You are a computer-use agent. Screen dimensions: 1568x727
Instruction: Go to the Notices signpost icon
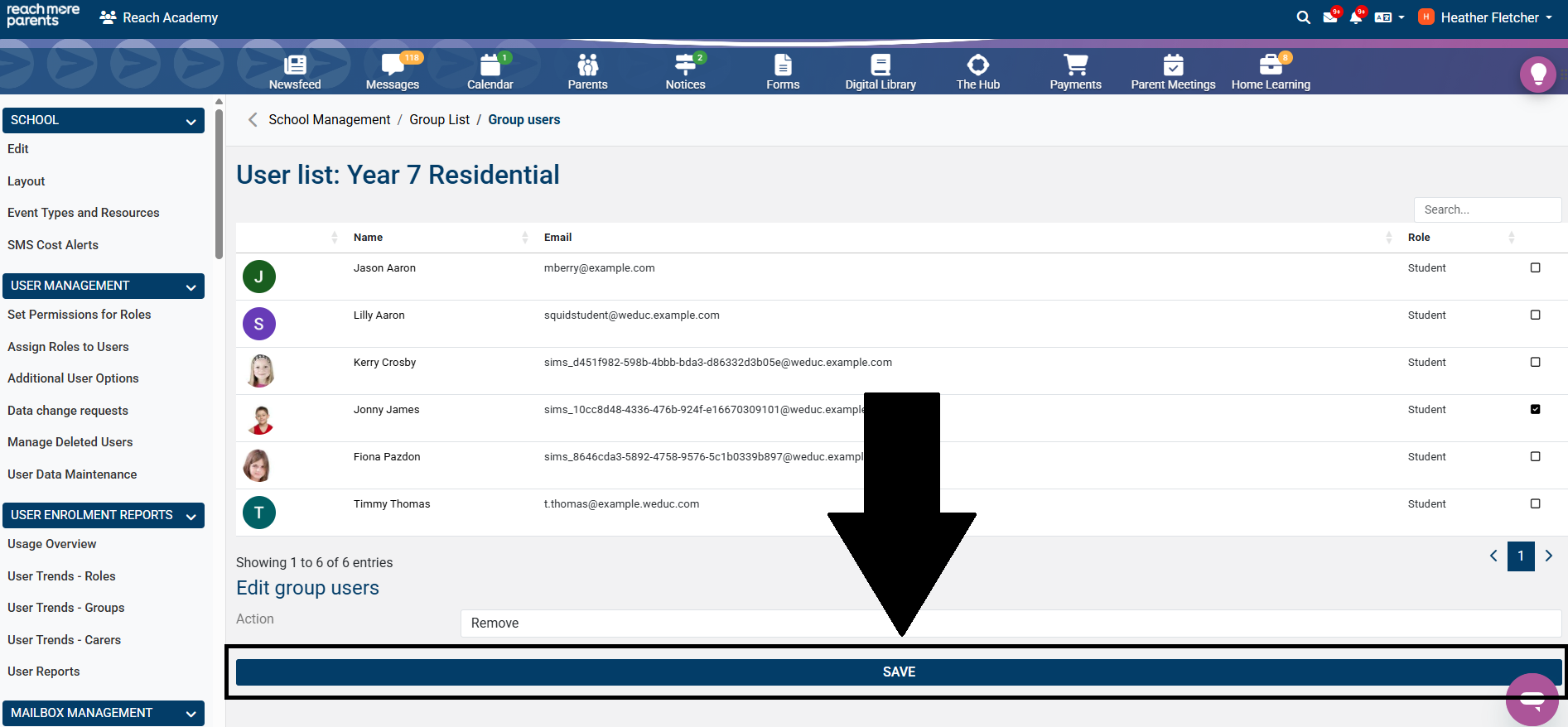(x=685, y=71)
